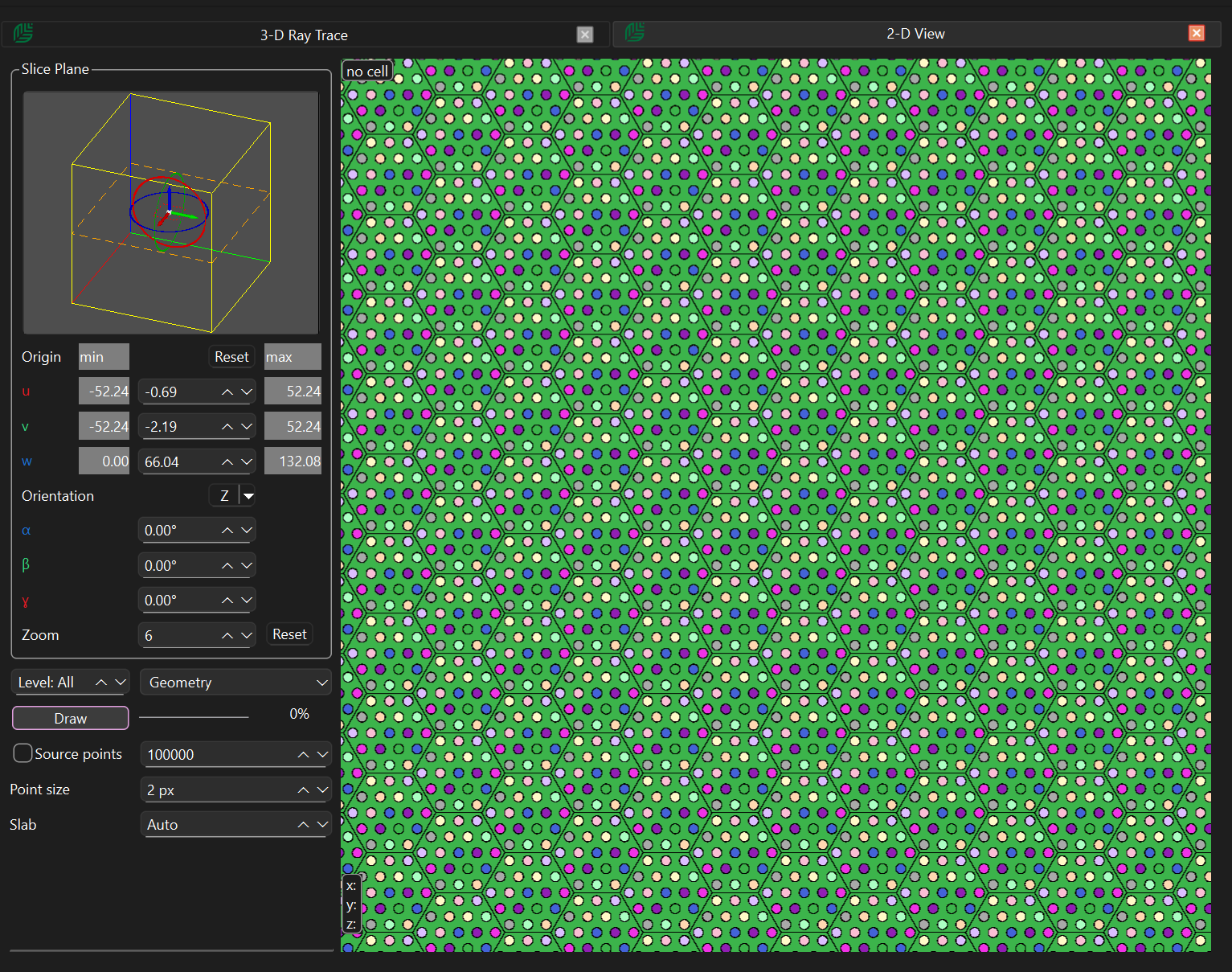Decrease the Source points count
This screenshot has height=972, width=1232.
[x=322, y=754]
